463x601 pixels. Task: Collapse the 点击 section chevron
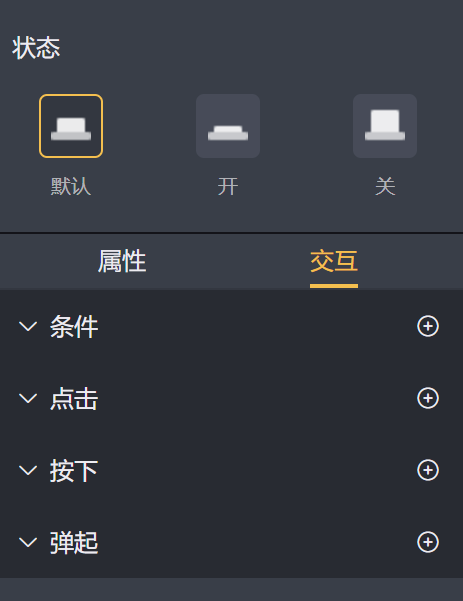28,398
